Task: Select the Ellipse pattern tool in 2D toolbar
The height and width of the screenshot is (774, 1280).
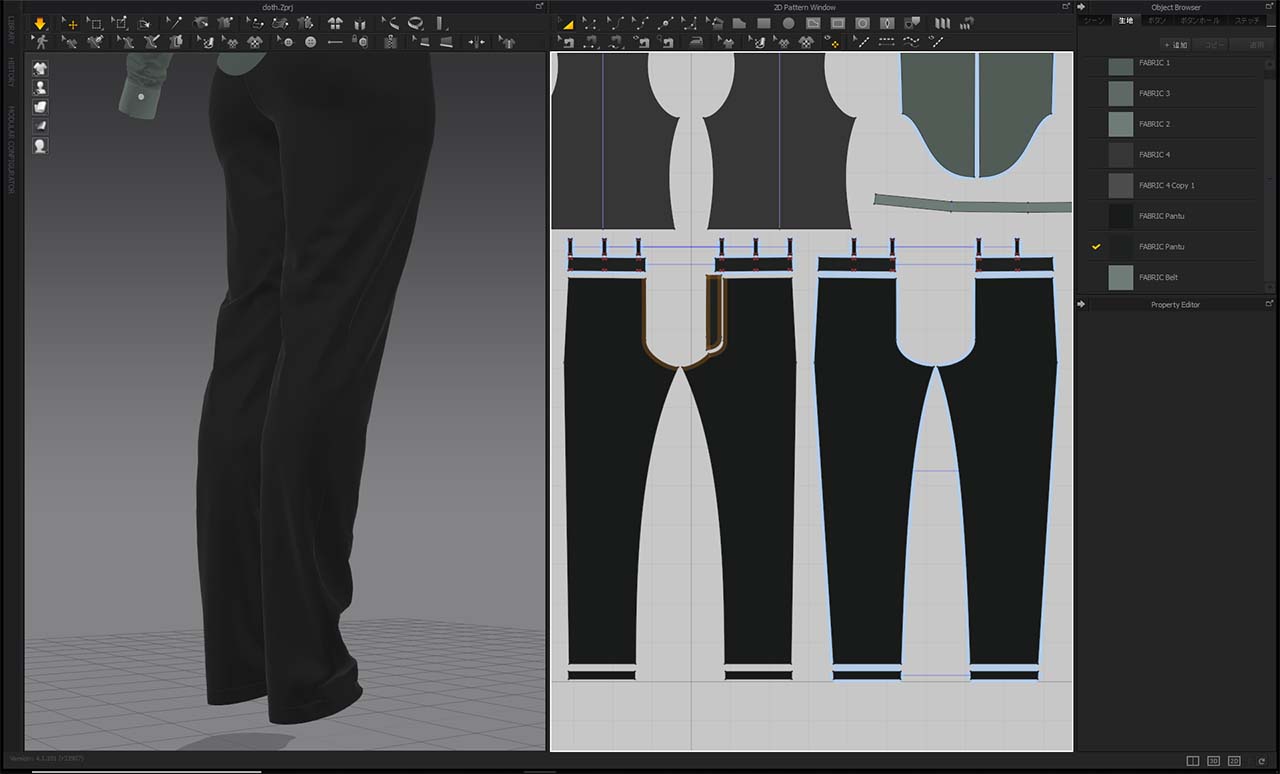Action: [x=788, y=23]
